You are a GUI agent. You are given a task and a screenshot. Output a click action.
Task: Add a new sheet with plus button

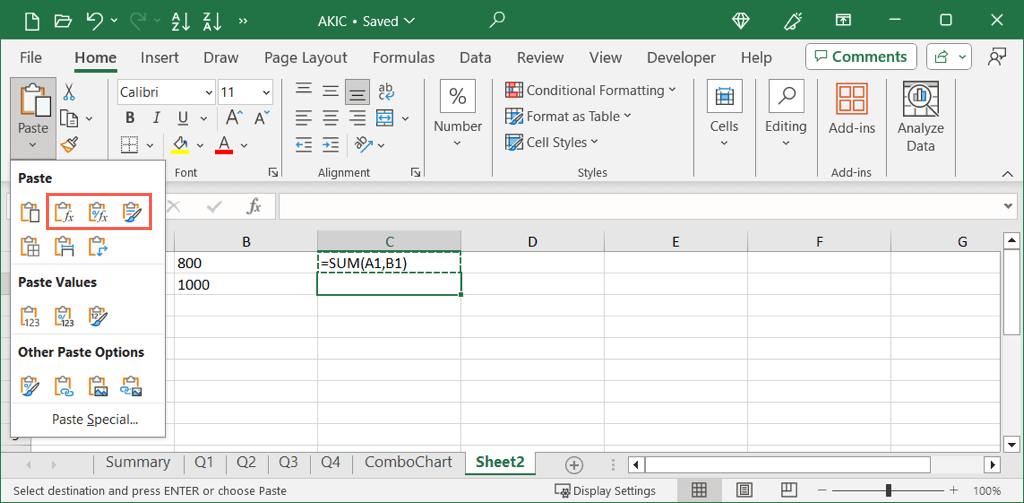click(573, 465)
